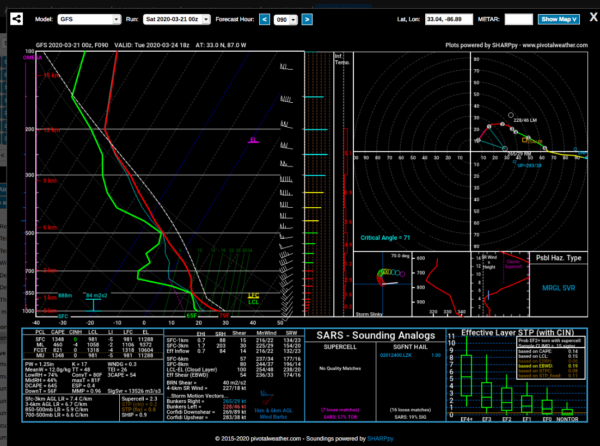Screen dimensions: 600x446
Task: Go to the previous forecast hour
Action: (x=264, y=19)
